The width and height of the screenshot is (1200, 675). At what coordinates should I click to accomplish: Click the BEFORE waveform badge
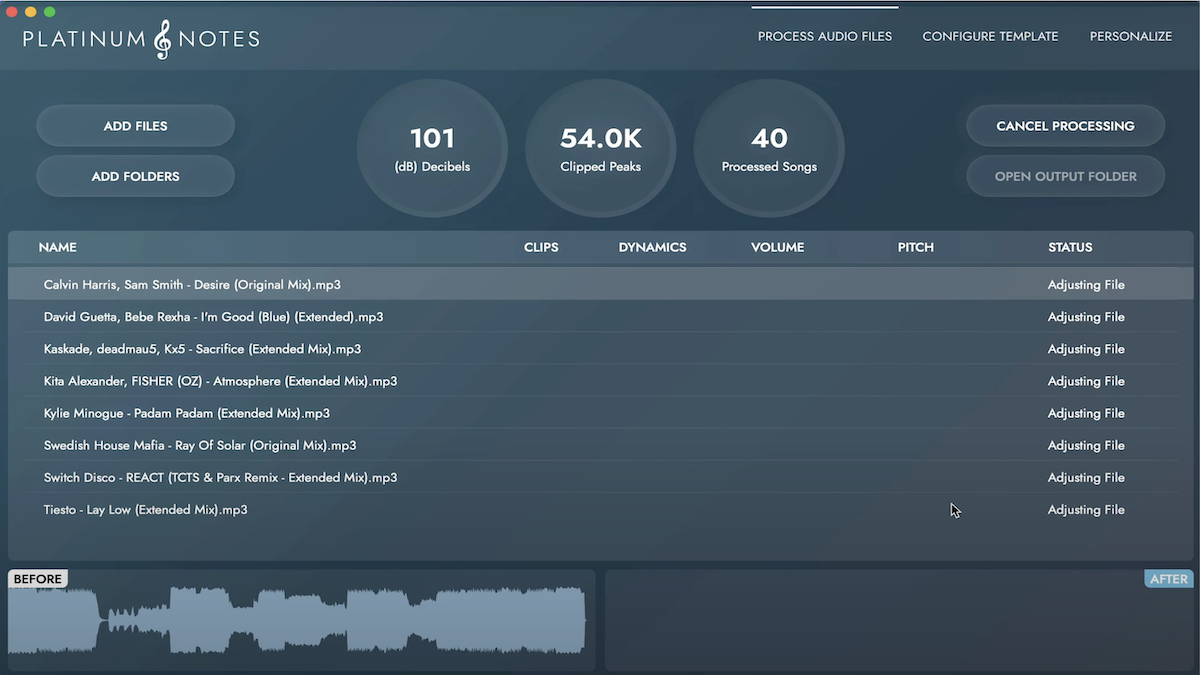[x=37, y=578]
